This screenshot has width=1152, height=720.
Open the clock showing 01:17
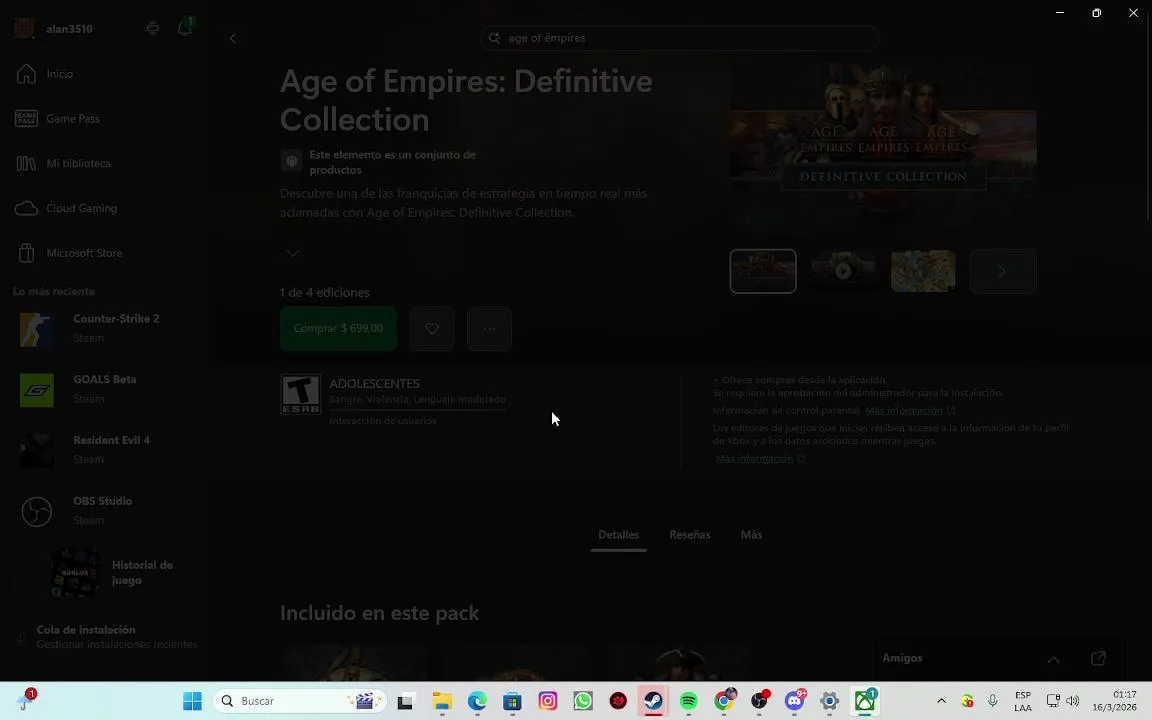click(x=1114, y=701)
